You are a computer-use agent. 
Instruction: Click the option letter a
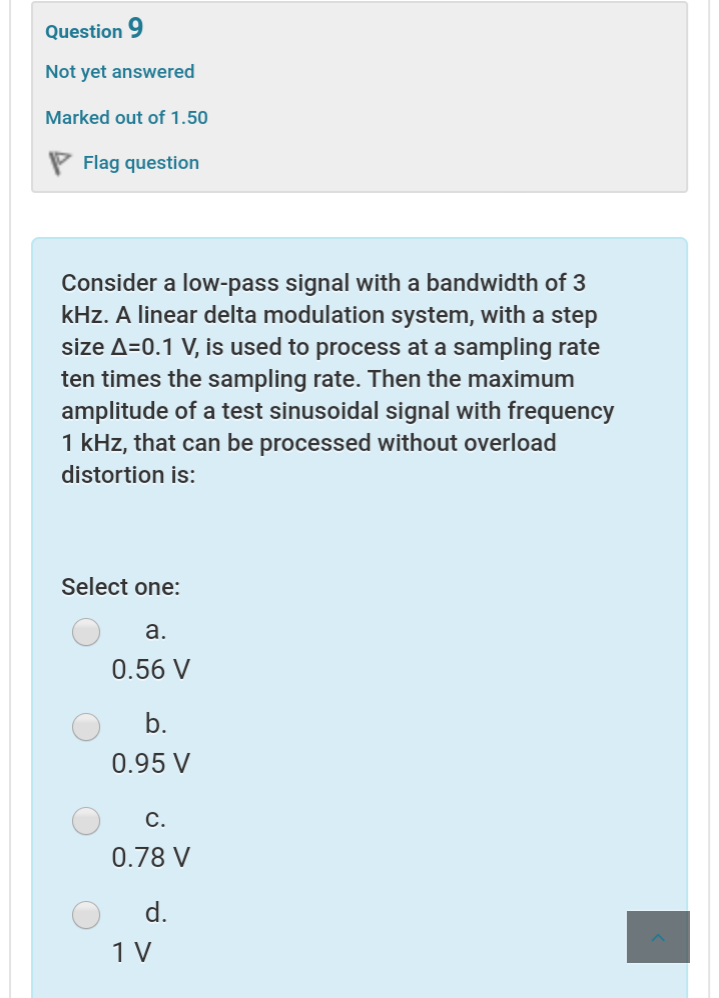(x=154, y=630)
